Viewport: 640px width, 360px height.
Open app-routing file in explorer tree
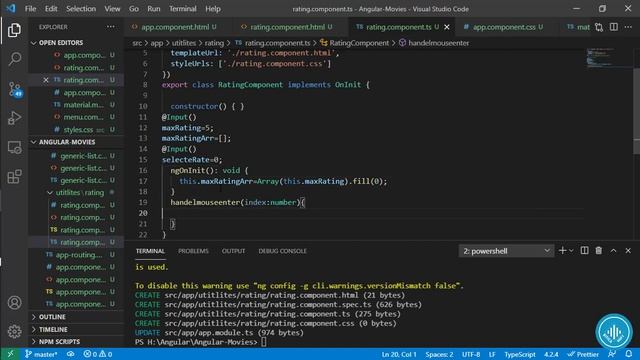(79, 255)
